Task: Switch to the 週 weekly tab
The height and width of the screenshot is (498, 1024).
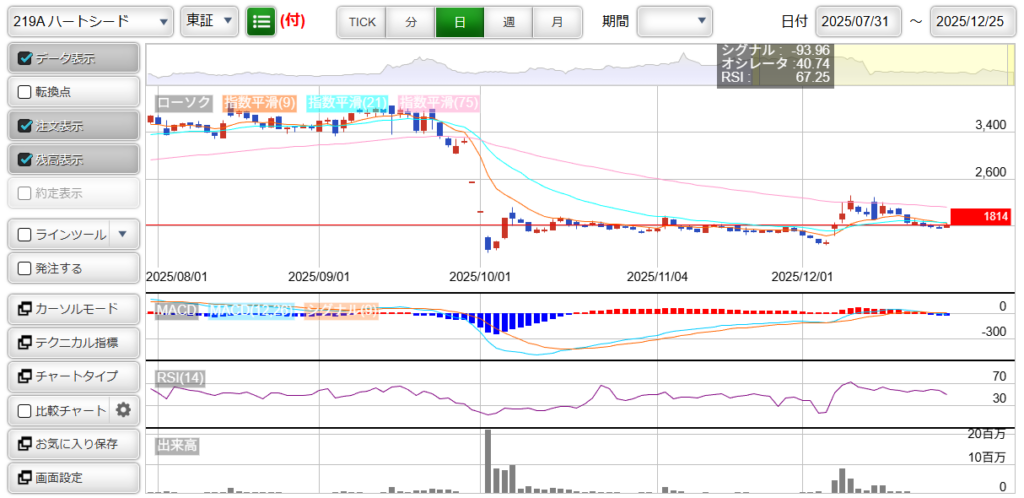Action: 509,21
